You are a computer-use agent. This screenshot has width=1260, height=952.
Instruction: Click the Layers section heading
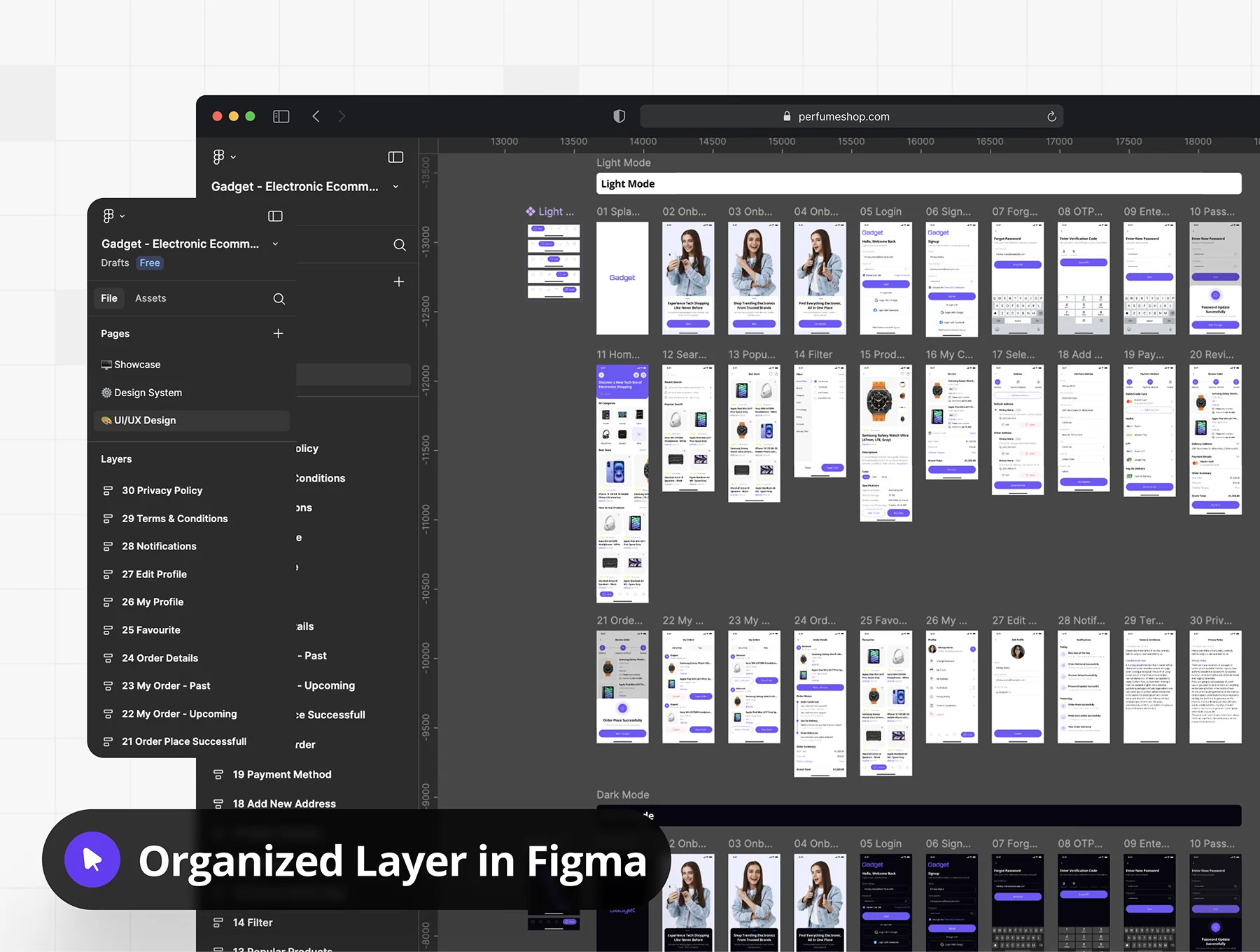click(116, 459)
